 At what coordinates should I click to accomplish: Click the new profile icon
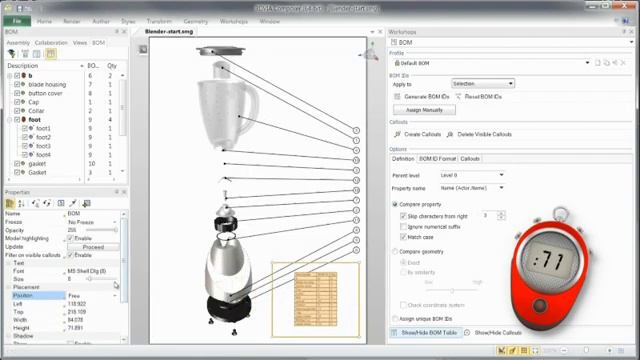coord(598,63)
